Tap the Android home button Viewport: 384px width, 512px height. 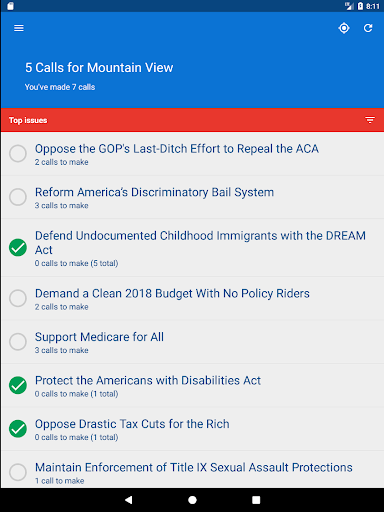click(x=192, y=500)
